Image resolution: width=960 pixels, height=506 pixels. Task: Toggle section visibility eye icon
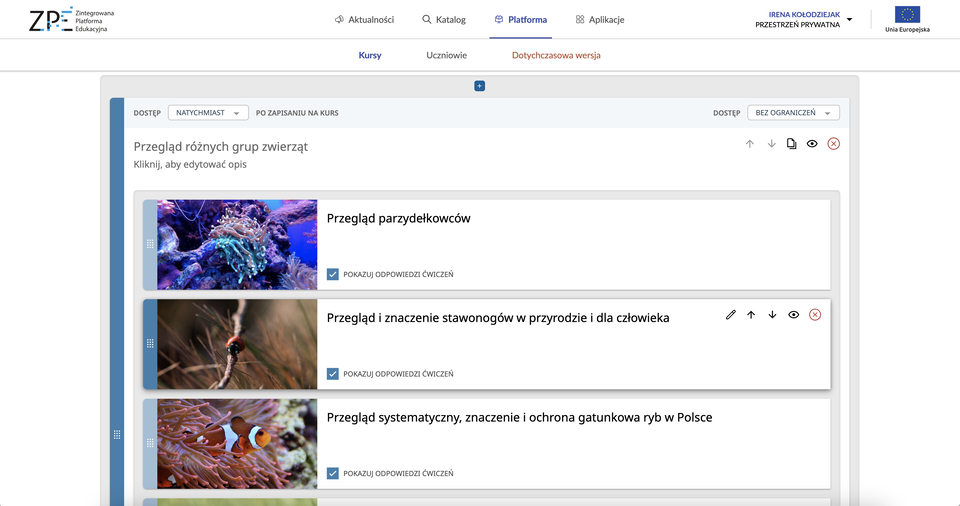click(812, 144)
